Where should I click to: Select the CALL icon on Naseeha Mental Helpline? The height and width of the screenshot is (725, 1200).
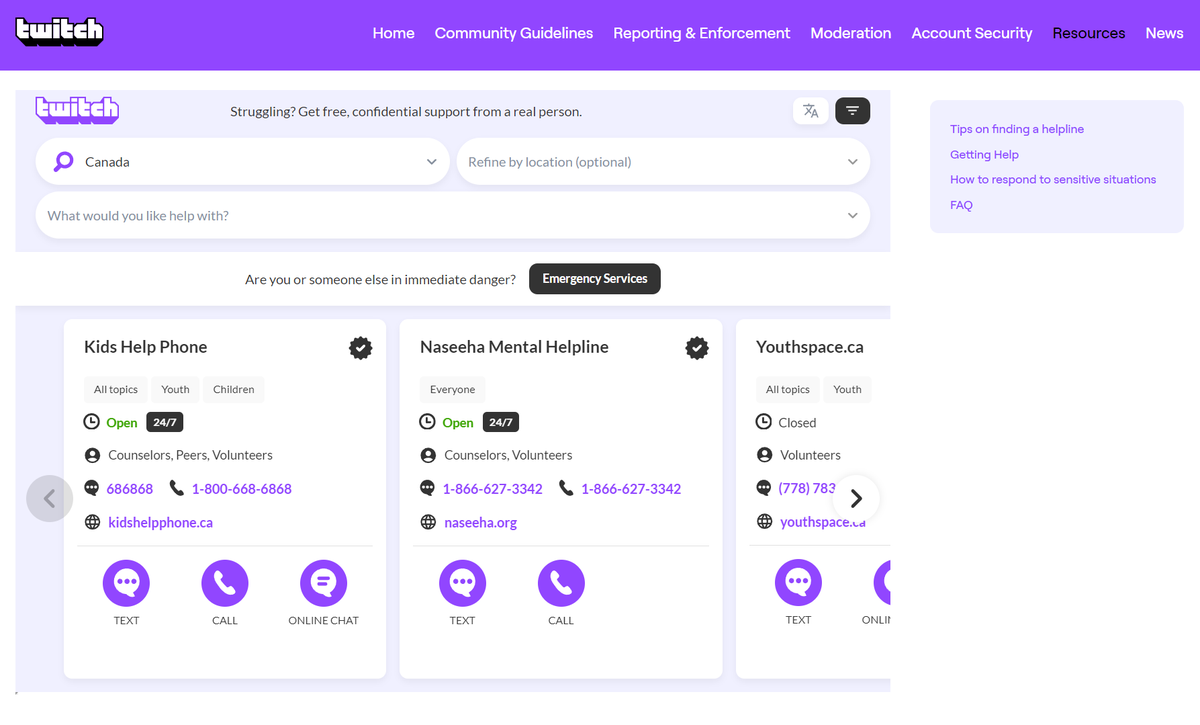pyautogui.click(x=560, y=582)
